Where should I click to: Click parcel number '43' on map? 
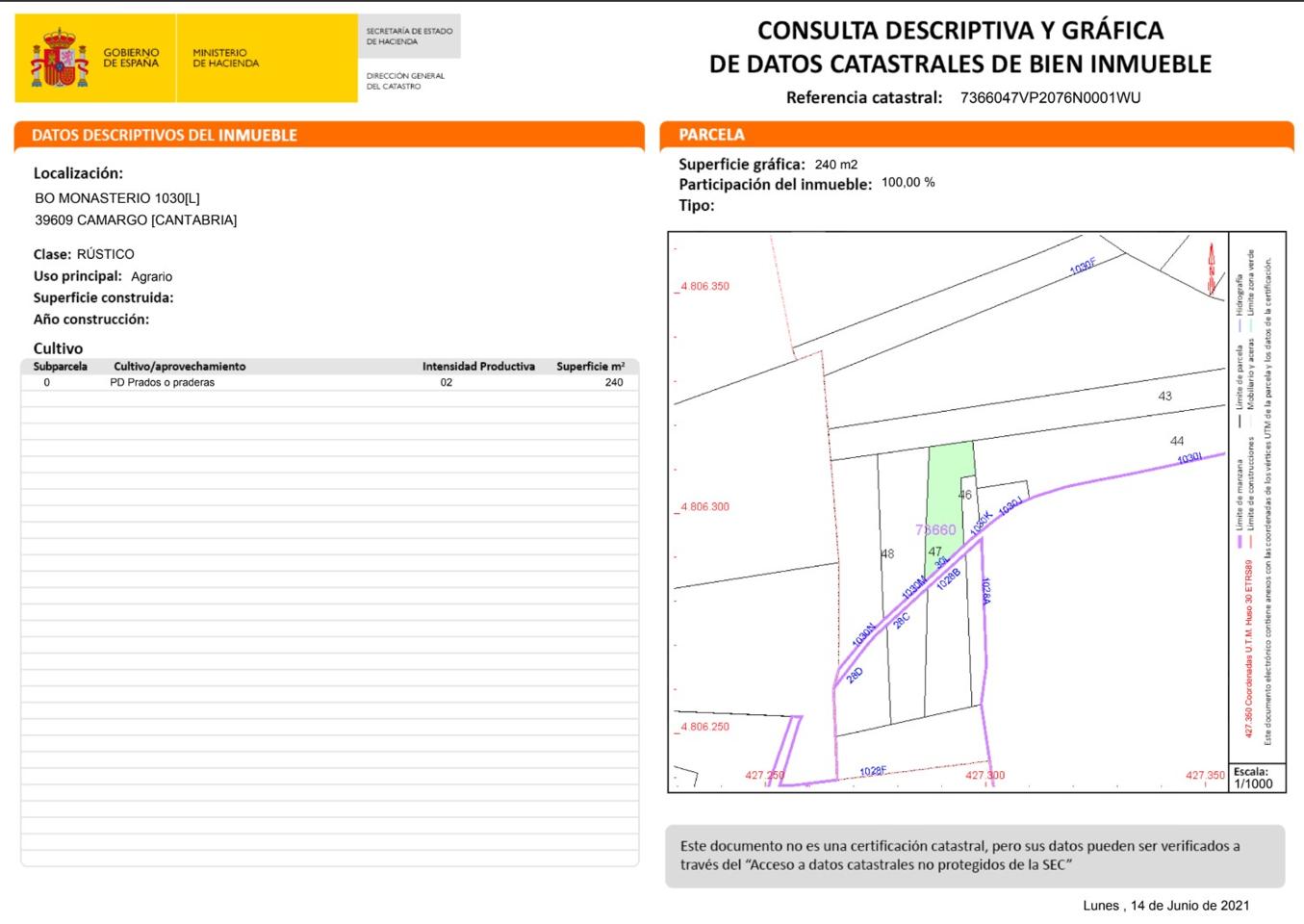pos(1164,396)
